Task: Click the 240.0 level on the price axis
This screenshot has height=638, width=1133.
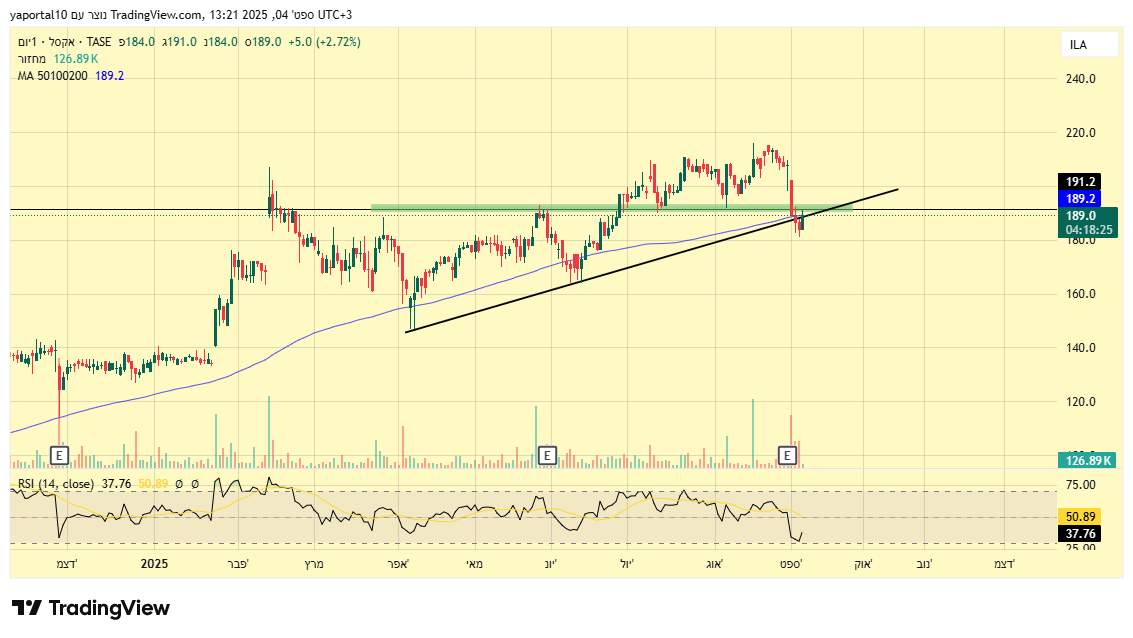Action: coord(1081,79)
